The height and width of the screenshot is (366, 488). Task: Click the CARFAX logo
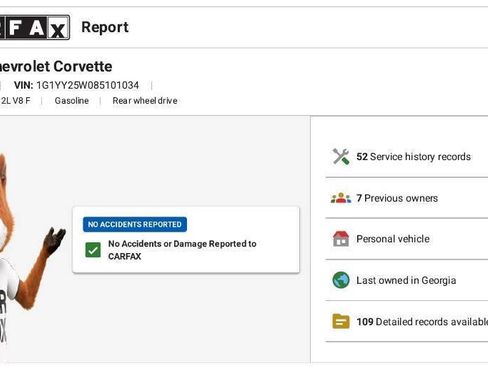pyautogui.click(x=34, y=27)
